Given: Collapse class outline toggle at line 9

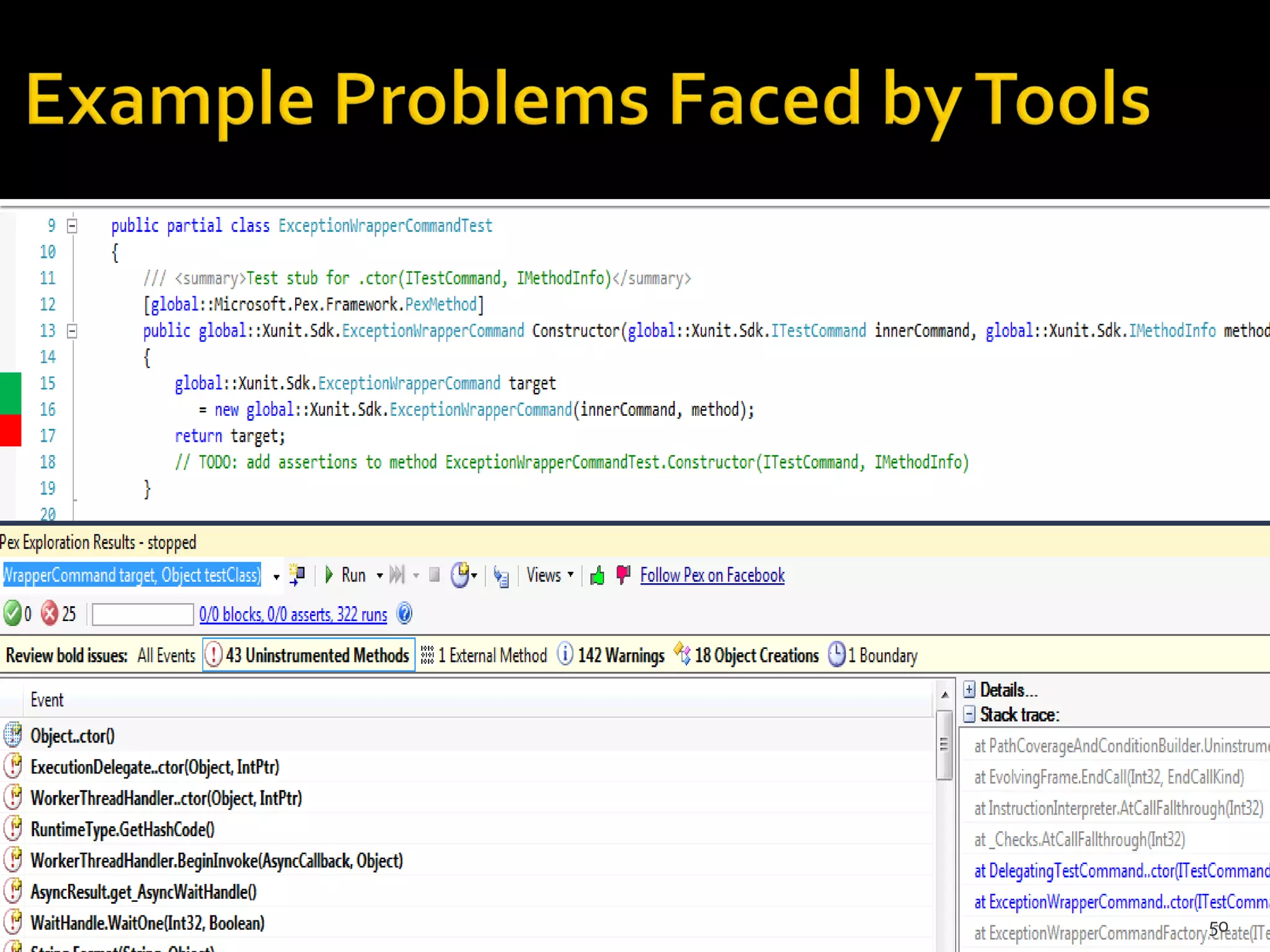Looking at the screenshot, I should [72, 226].
